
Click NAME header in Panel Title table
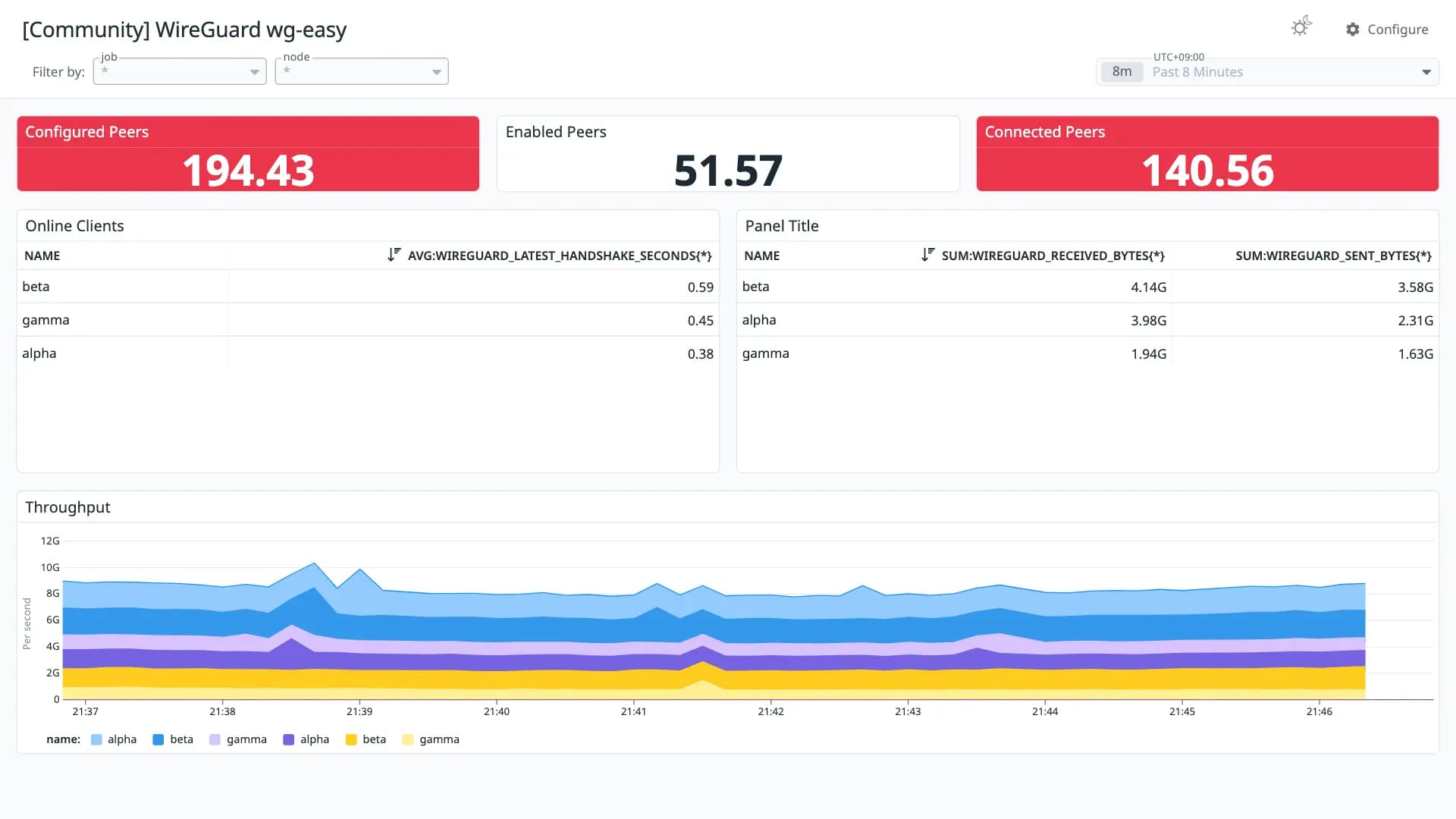click(762, 256)
